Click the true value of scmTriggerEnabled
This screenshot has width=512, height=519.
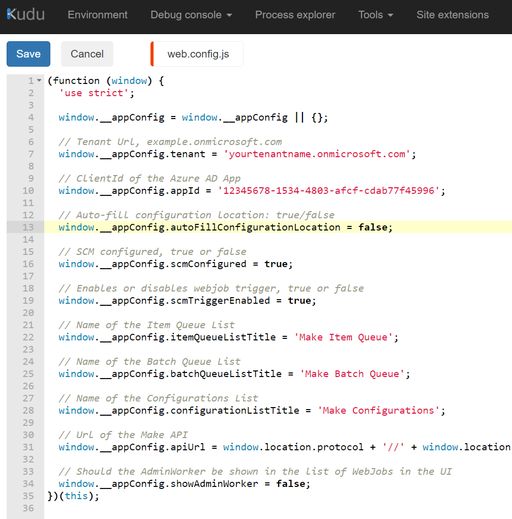[x=299, y=301]
